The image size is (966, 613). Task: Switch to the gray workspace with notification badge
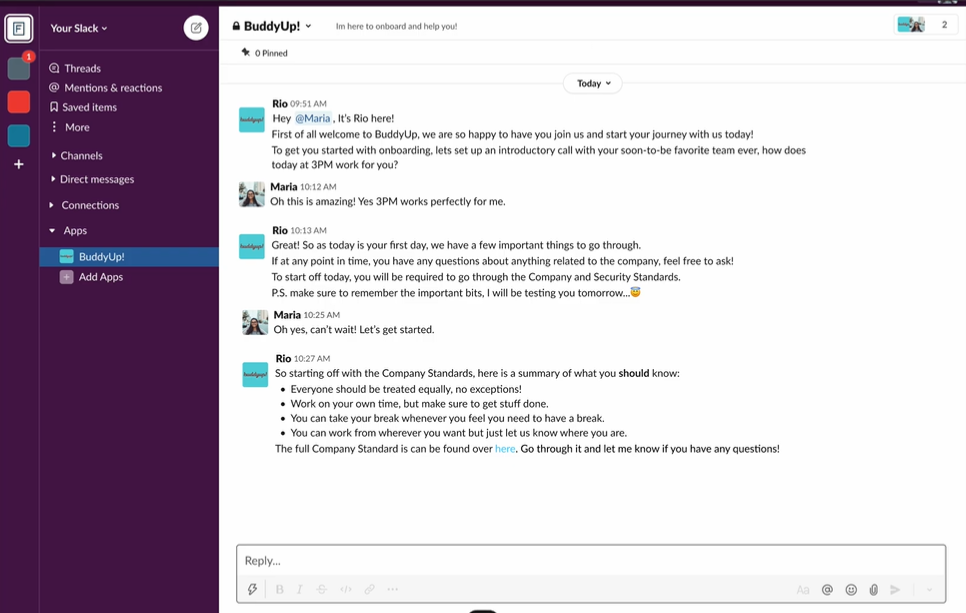[19, 68]
